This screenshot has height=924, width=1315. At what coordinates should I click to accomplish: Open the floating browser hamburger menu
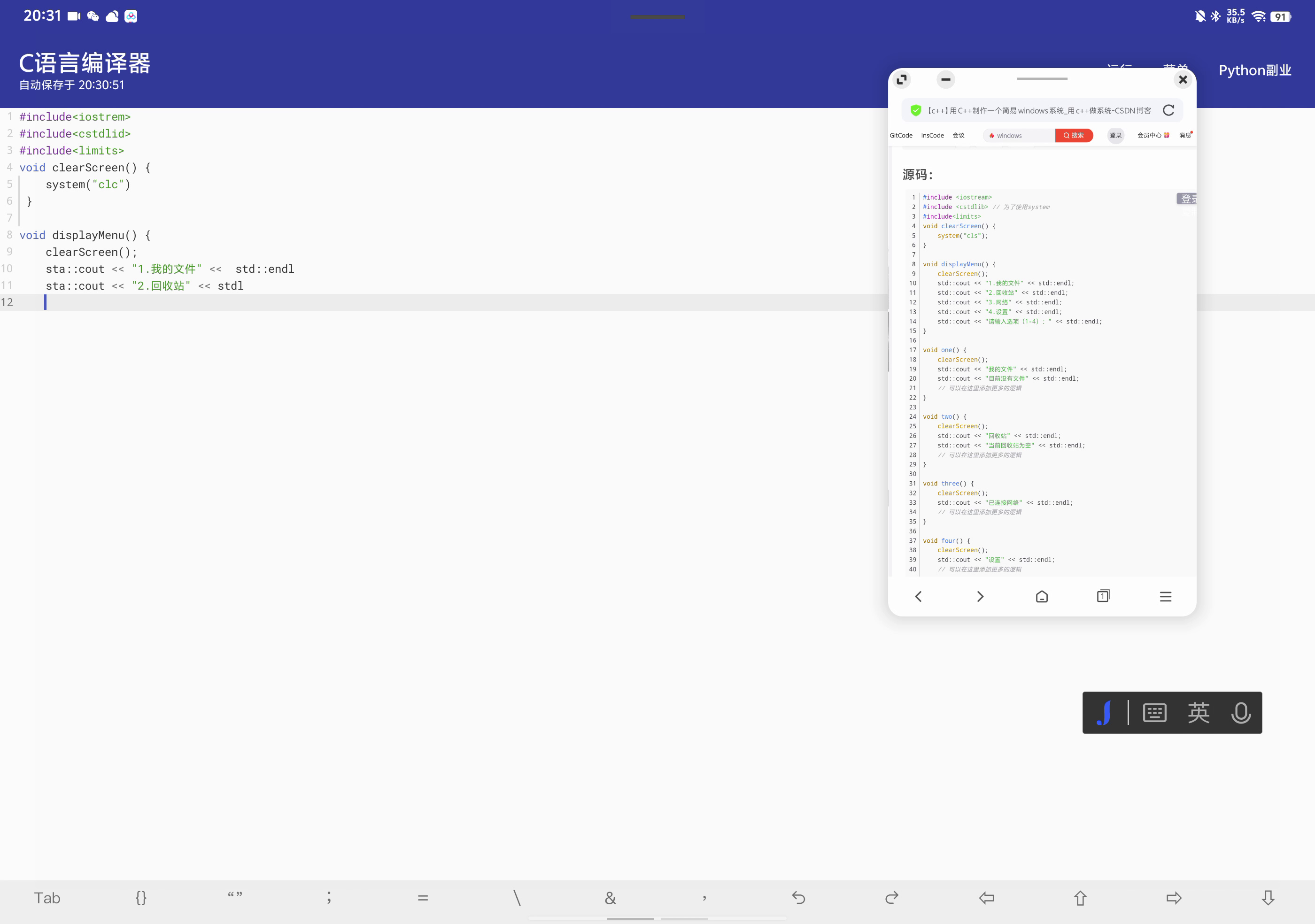coord(1166,597)
